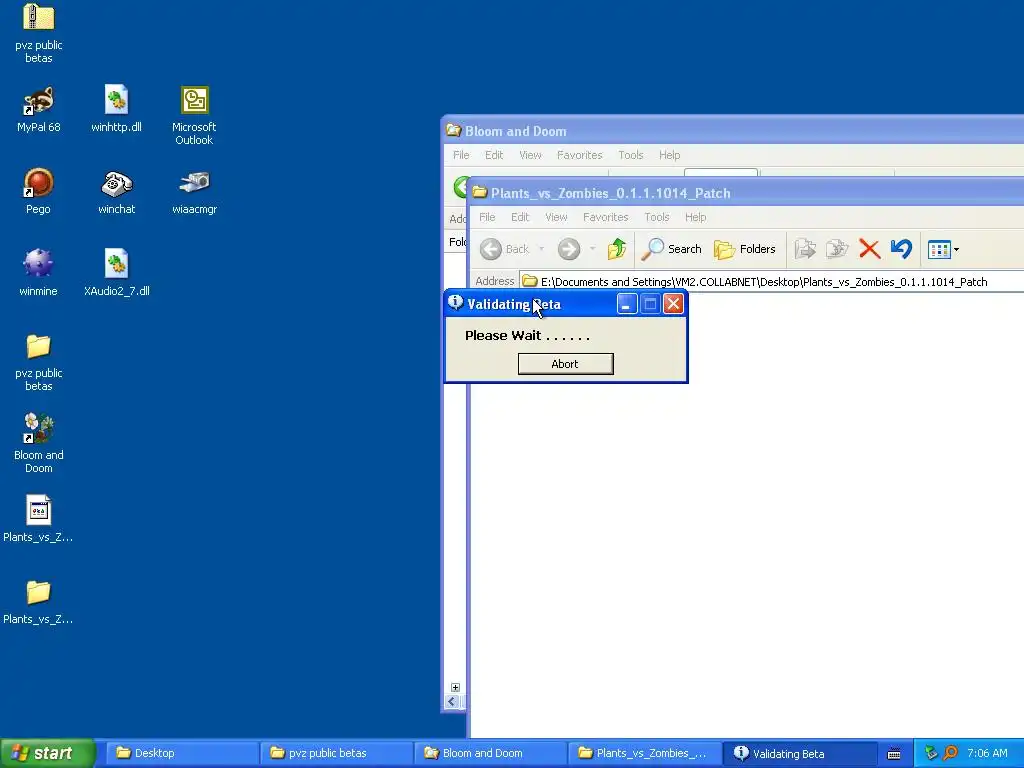Expand the tree node plus icon in Bloom and Doom
The width and height of the screenshot is (1024, 768).
coord(455,687)
